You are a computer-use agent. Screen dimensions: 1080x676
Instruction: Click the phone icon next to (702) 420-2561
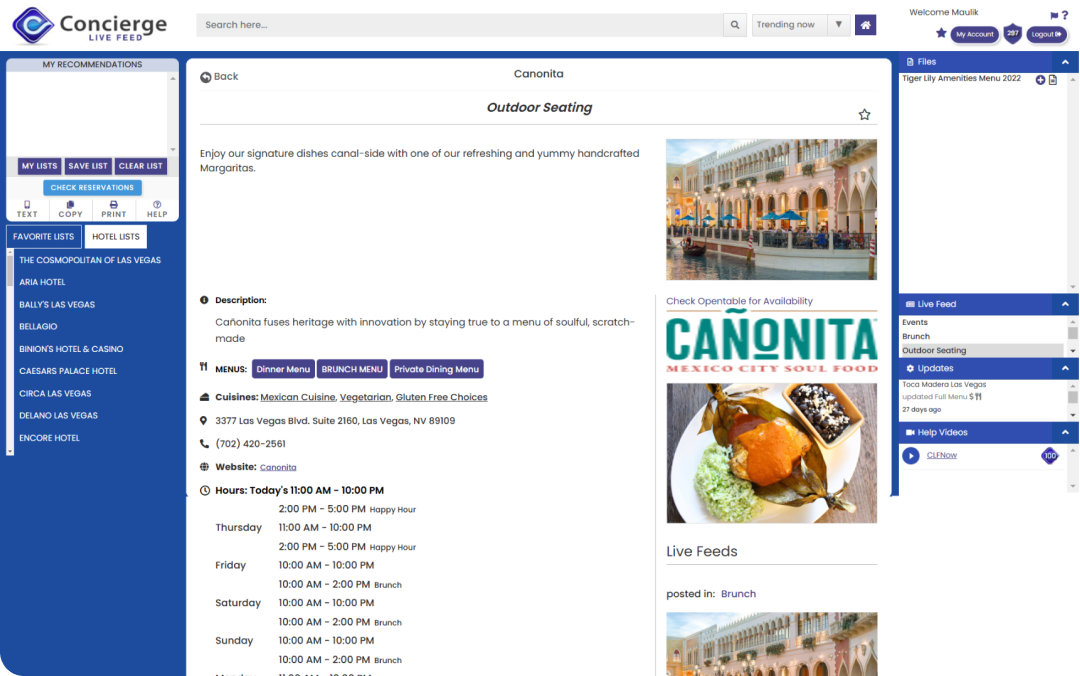coord(205,444)
